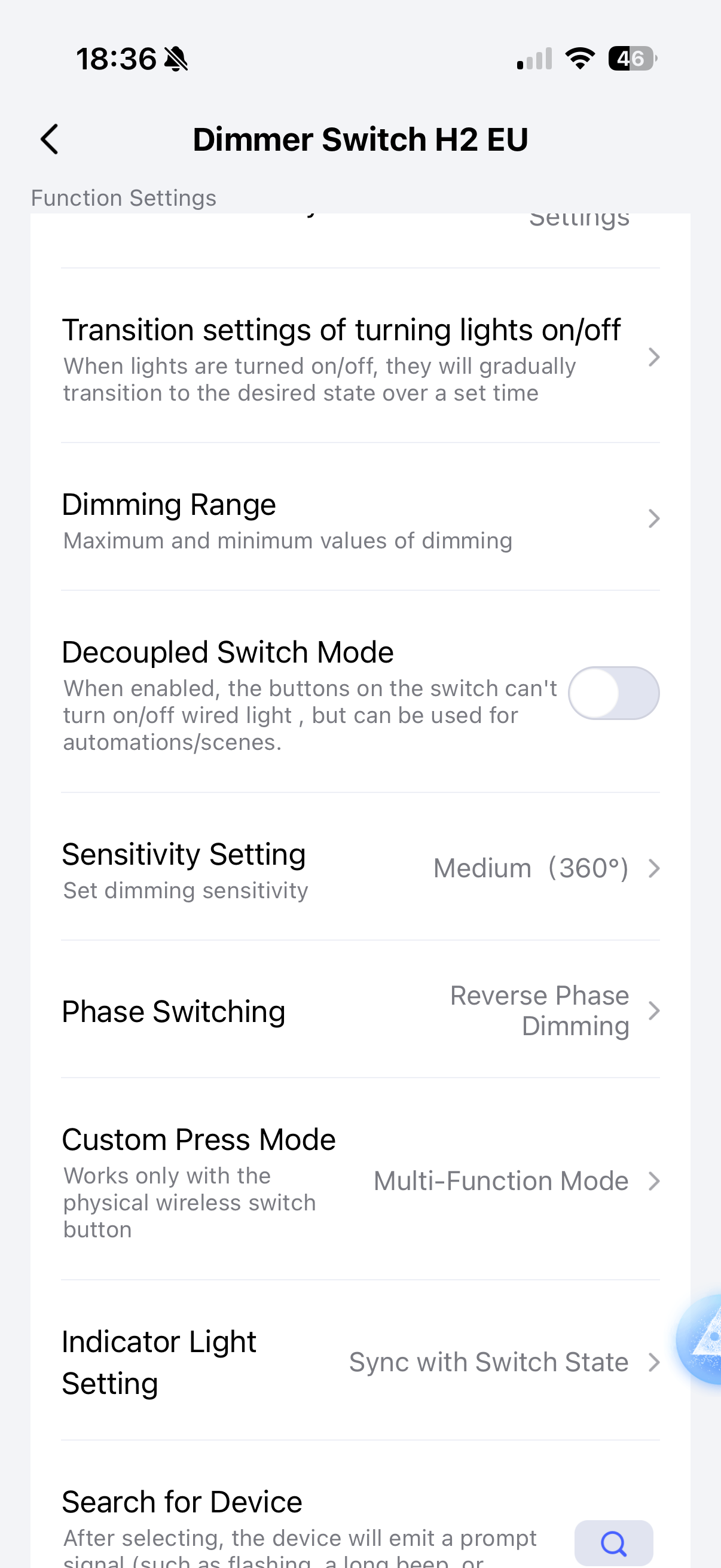The height and width of the screenshot is (1568, 721).
Task: Choose Multi-Function Mode option
Action: 501,1181
